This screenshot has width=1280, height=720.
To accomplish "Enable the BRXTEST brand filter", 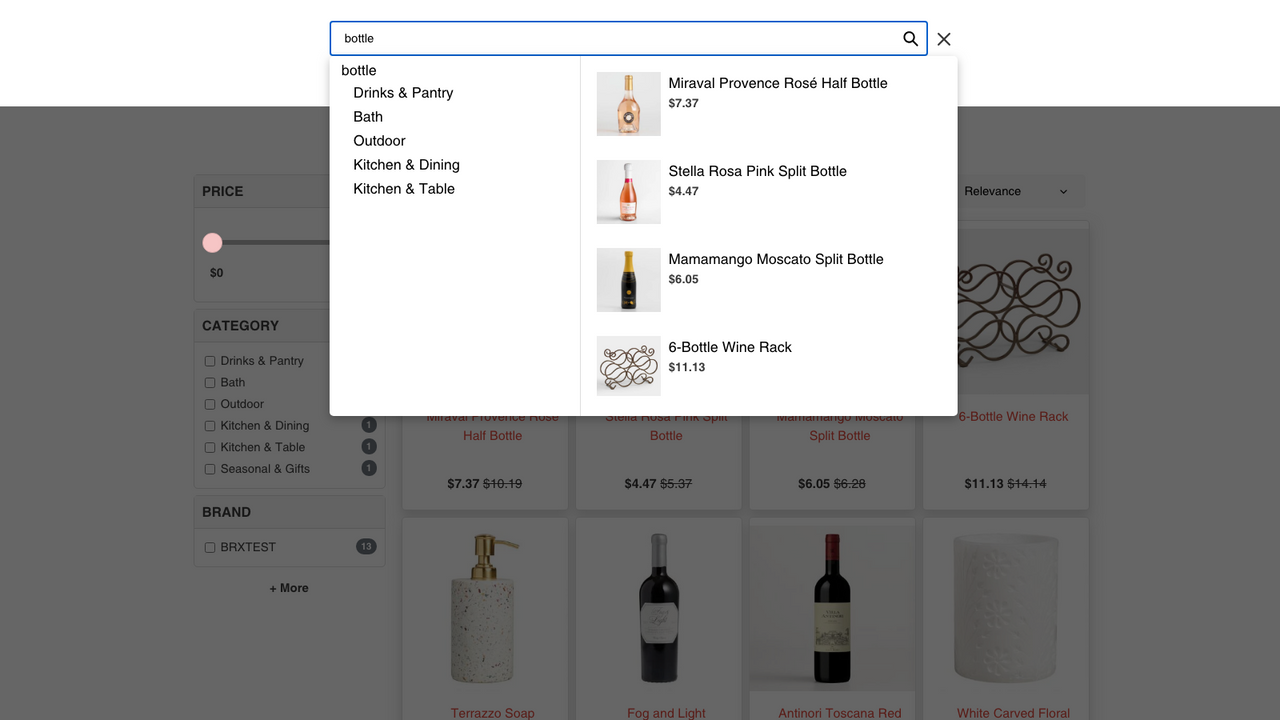I will [209, 547].
